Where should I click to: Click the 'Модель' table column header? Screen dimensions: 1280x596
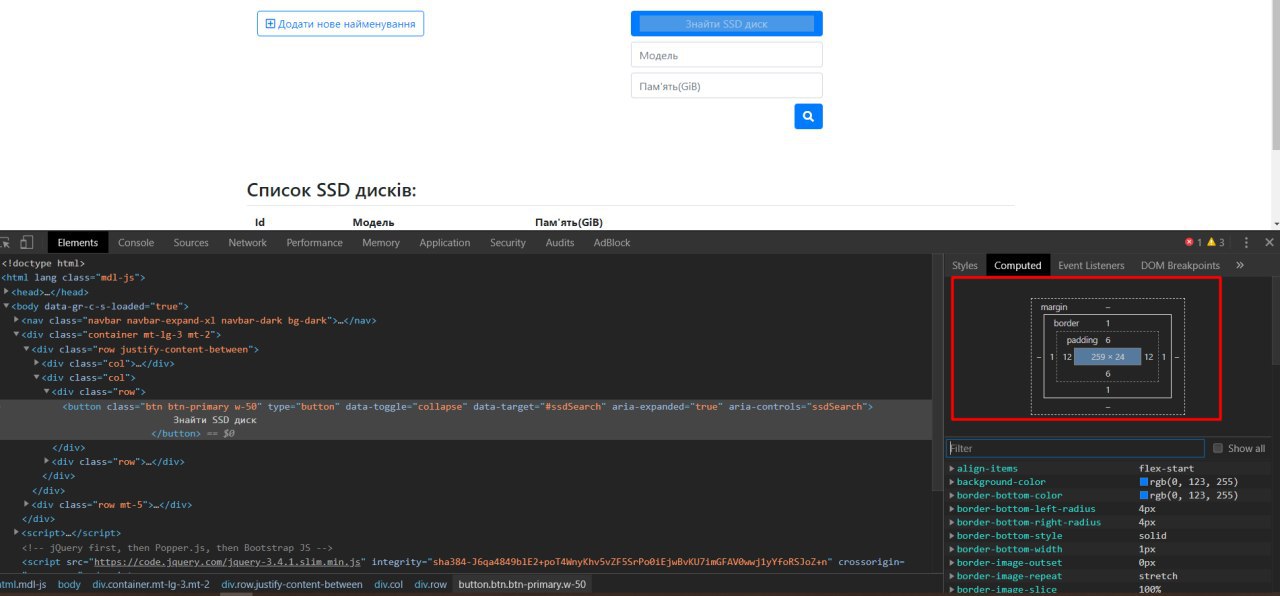coord(373,222)
